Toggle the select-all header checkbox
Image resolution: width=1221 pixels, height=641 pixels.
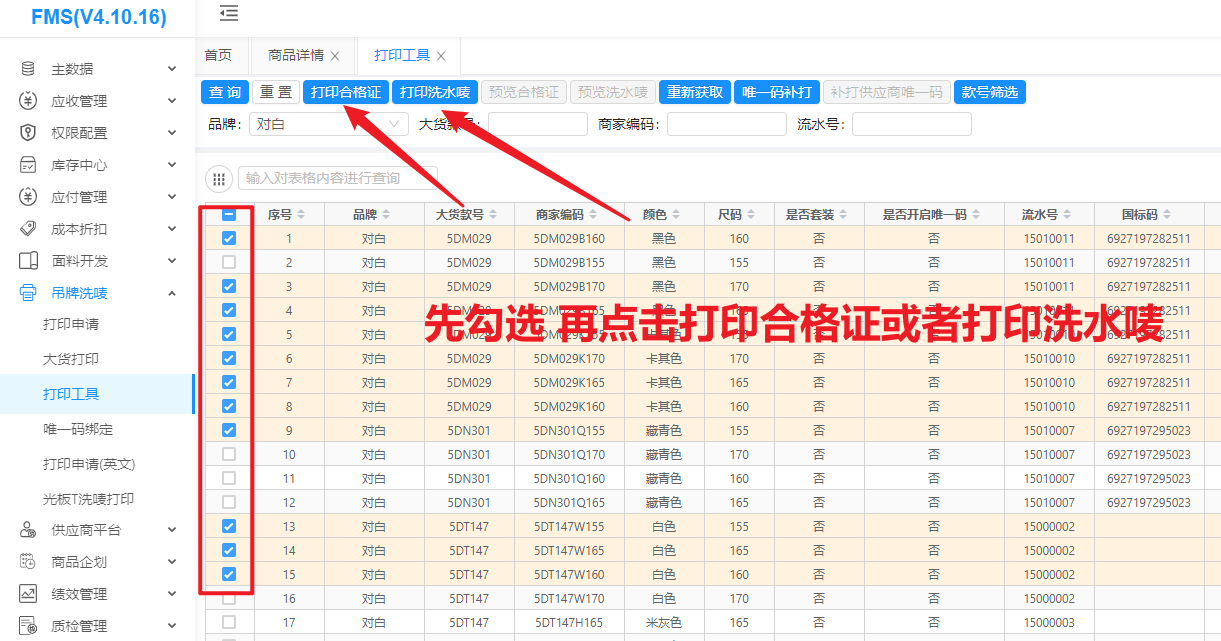point(229,215)
